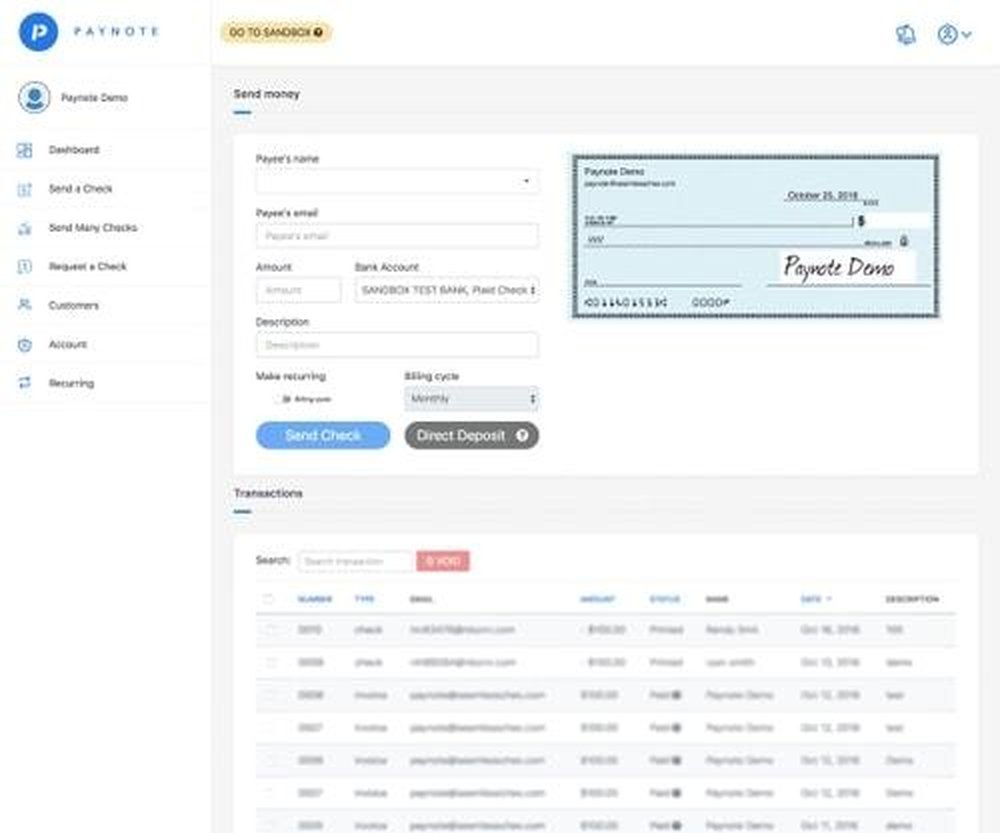Click the Paynote Demo signature on check

(x=839, y=267)
